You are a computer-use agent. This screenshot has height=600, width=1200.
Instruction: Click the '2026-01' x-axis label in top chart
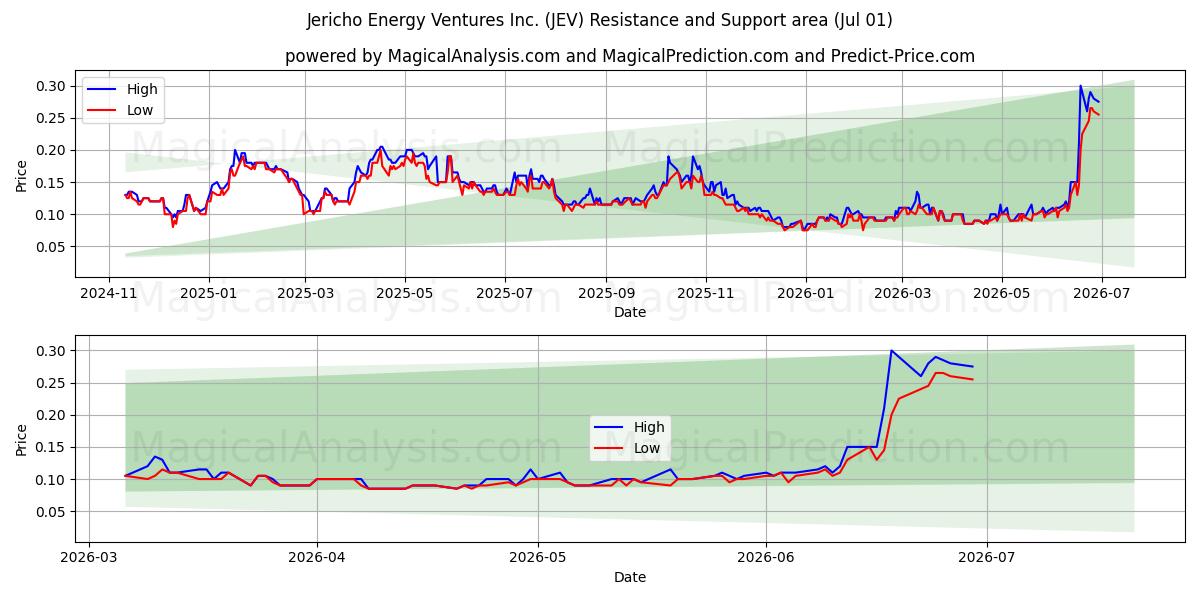pyautogui.click(x=804, y=294)
